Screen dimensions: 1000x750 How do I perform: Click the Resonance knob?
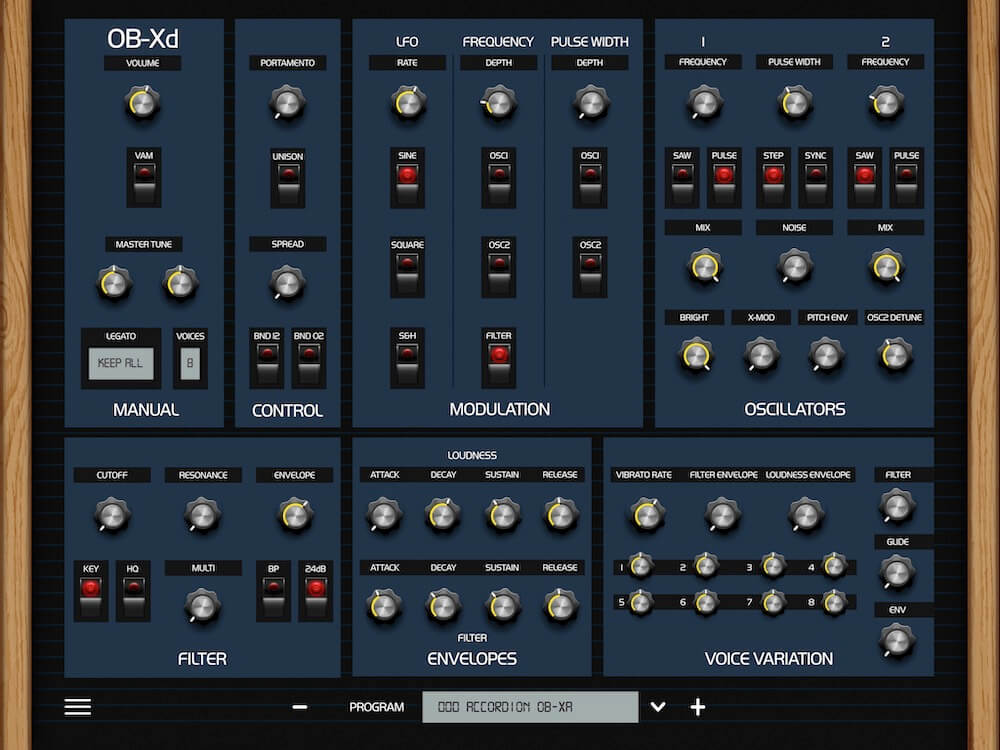coord(203,514)
